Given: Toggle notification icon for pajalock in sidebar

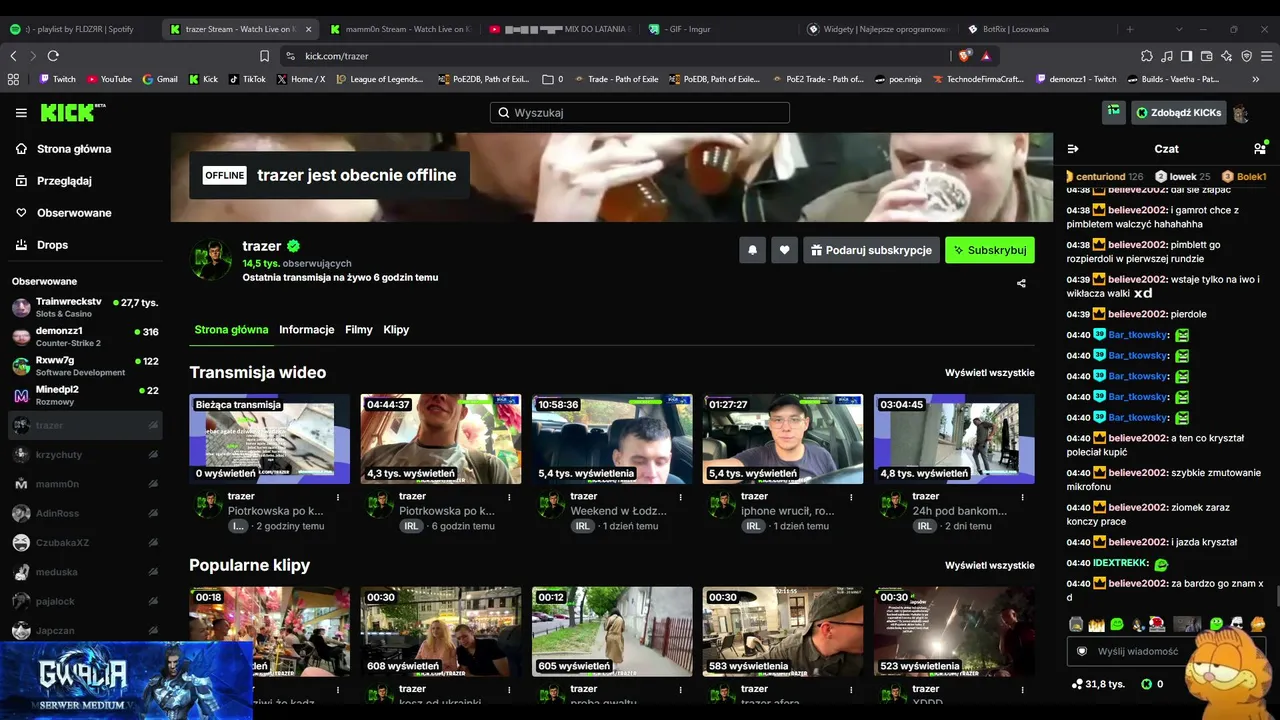Looking at the screenshot, I should (x=153, y=602).
